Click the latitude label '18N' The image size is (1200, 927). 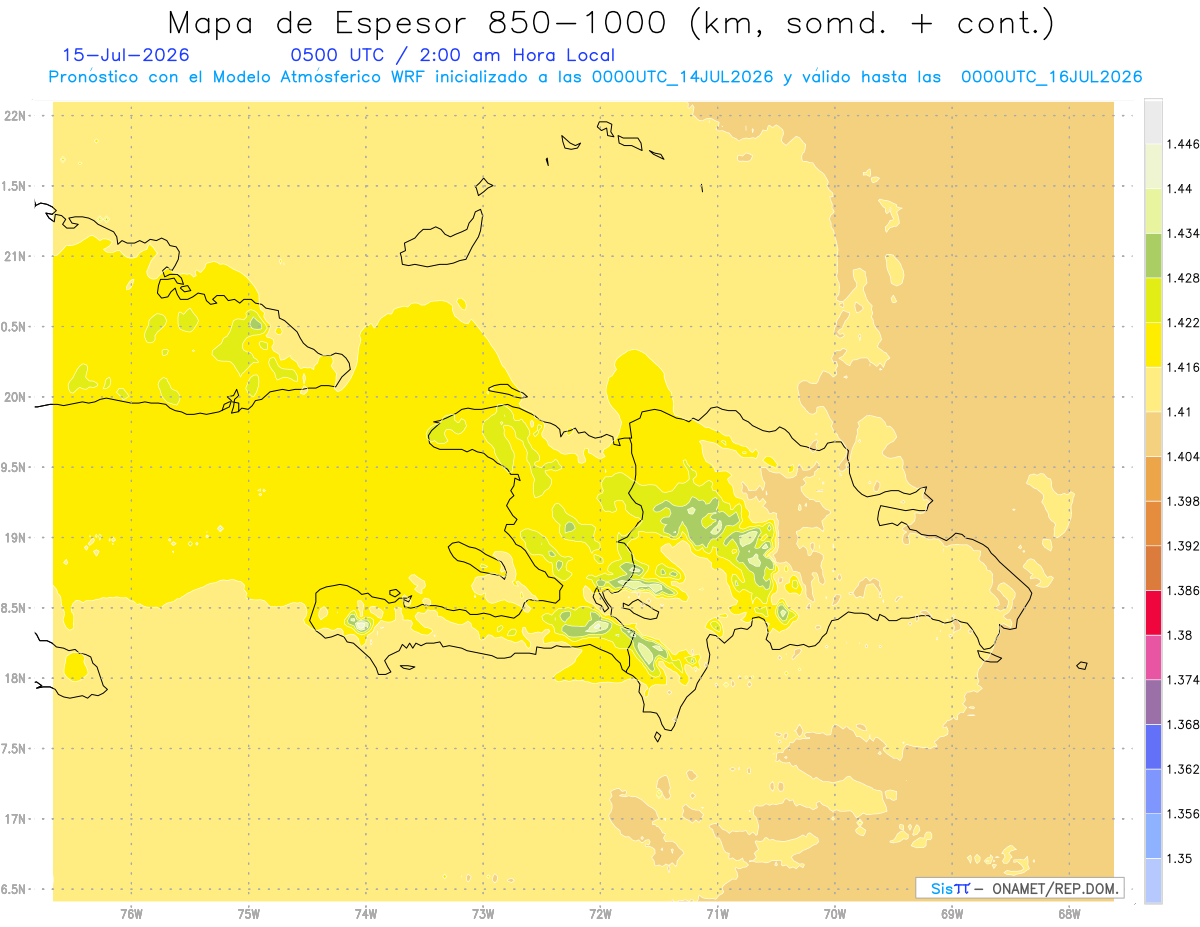point(17,678)
